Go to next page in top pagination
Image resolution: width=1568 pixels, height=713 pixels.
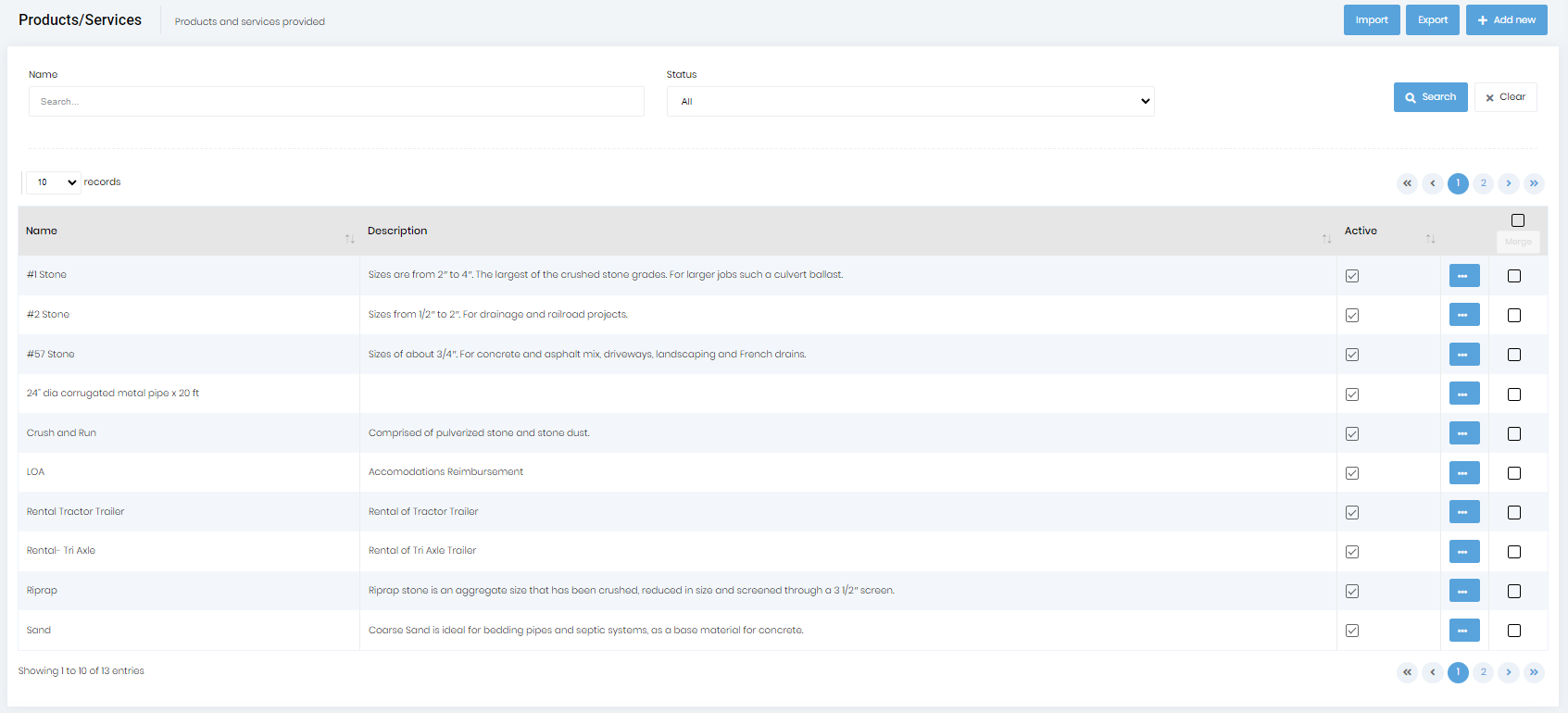click(1509, 183)
